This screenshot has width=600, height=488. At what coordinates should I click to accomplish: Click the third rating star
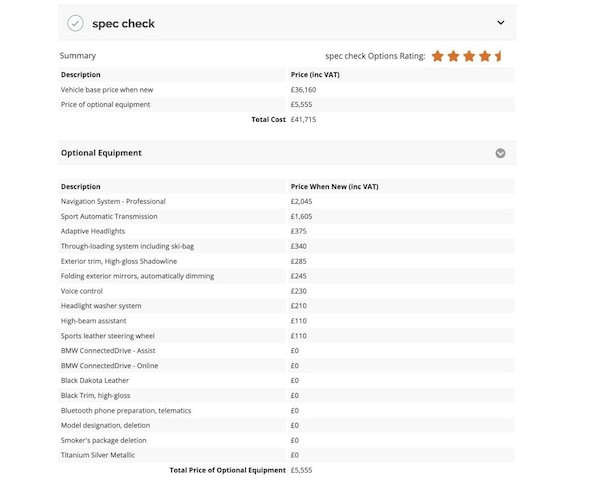[469, 56]
